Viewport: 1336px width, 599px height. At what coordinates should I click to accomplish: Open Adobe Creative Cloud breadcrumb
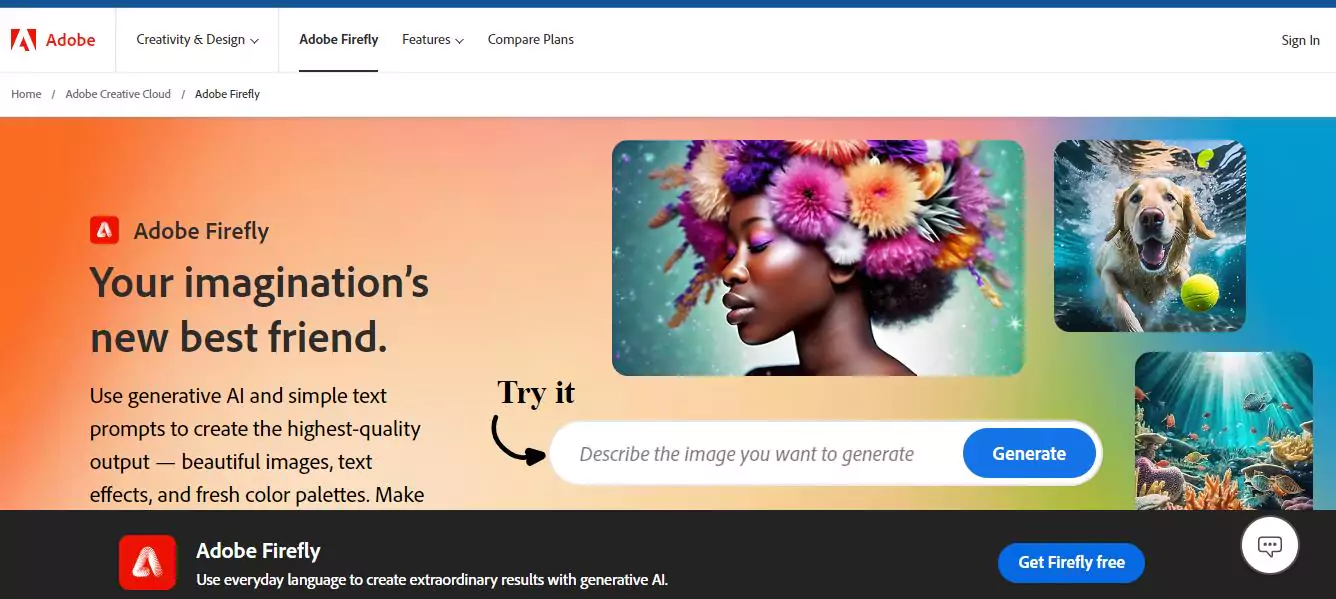[x=118, y=94]
